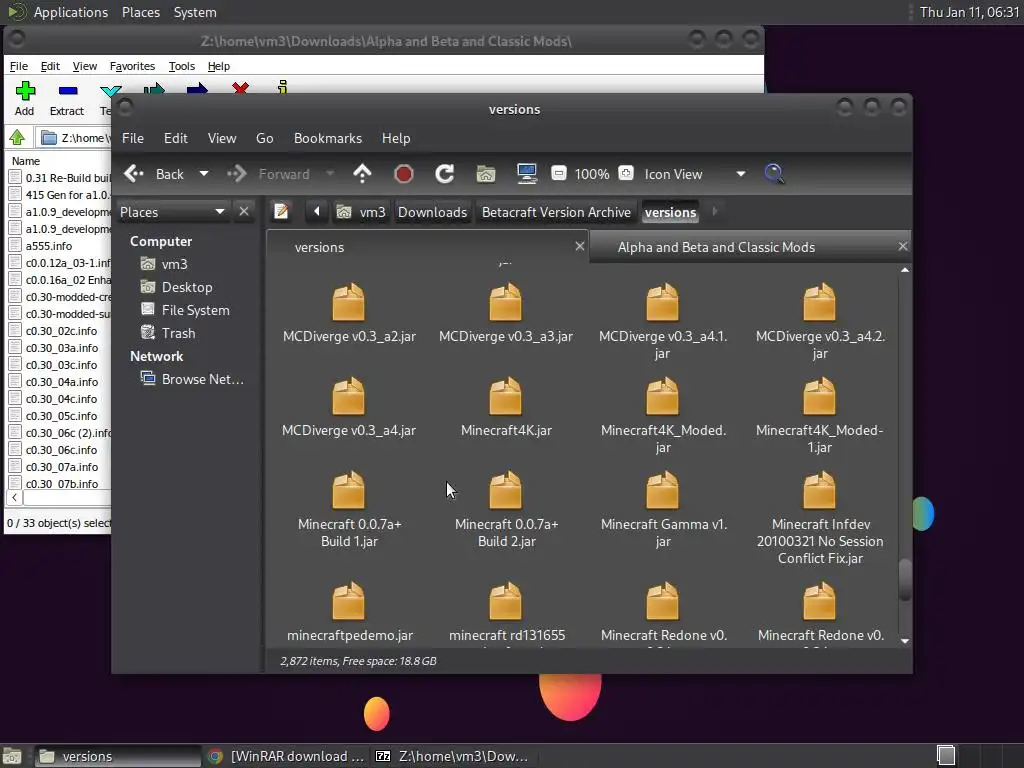This screenshot has height=768, width=1024.
Task: Select Minecraft Infdev 20100321 jar icon
Action: 820,490
